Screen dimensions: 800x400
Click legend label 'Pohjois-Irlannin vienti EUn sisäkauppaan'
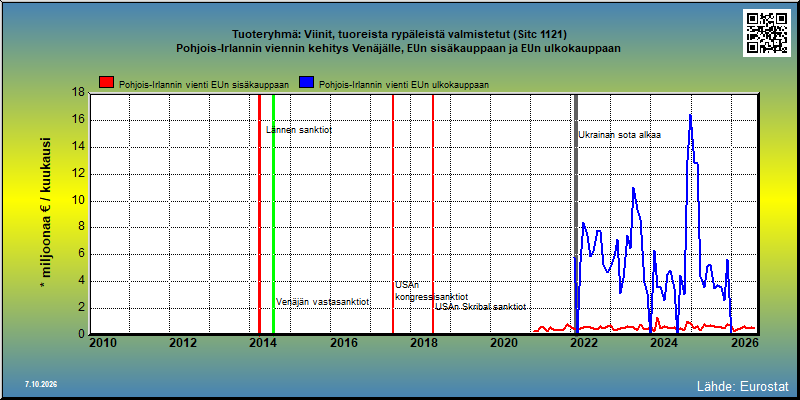[204, 85]
